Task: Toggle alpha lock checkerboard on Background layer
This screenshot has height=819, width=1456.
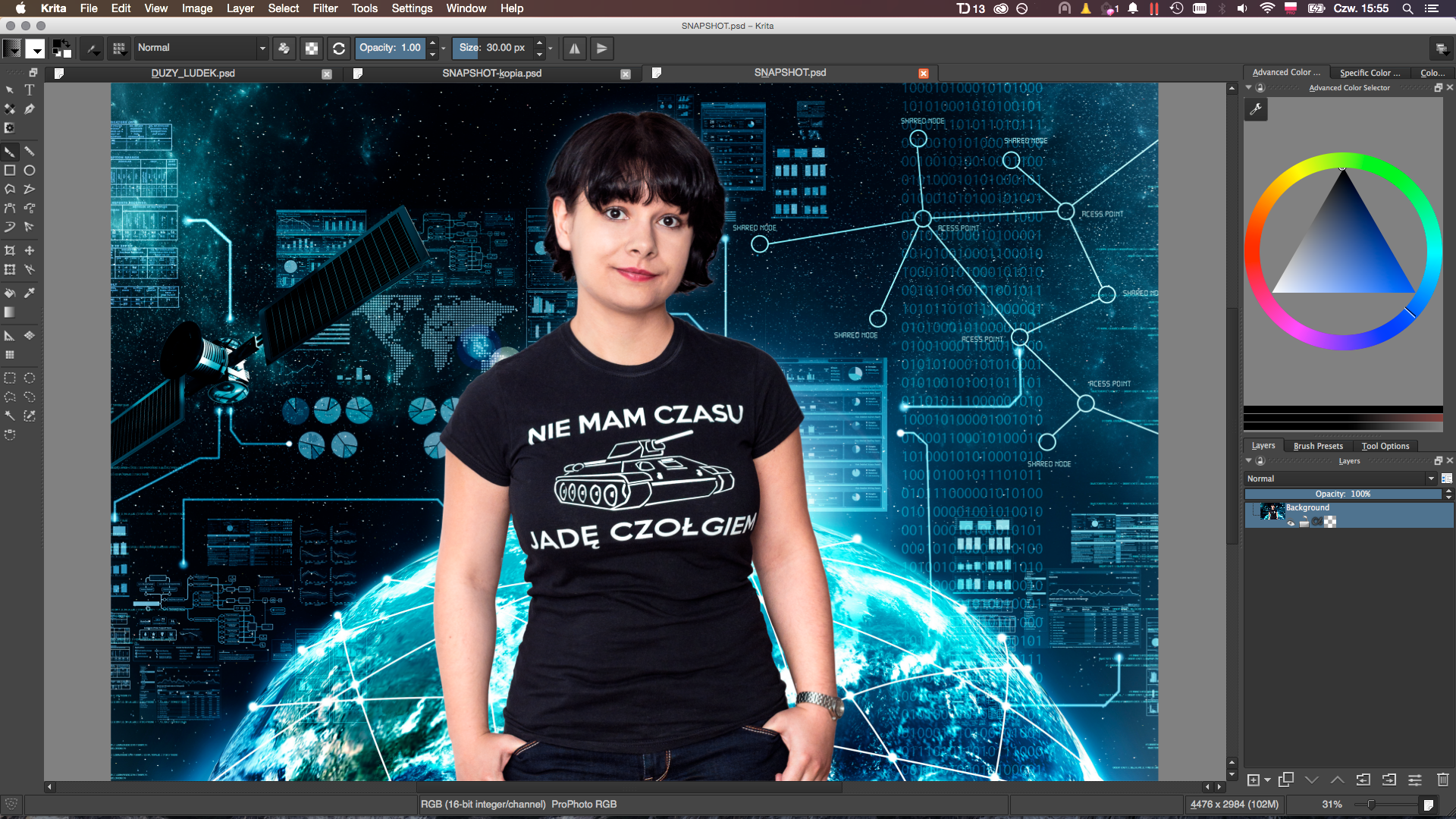Action: click(1330, 522)
